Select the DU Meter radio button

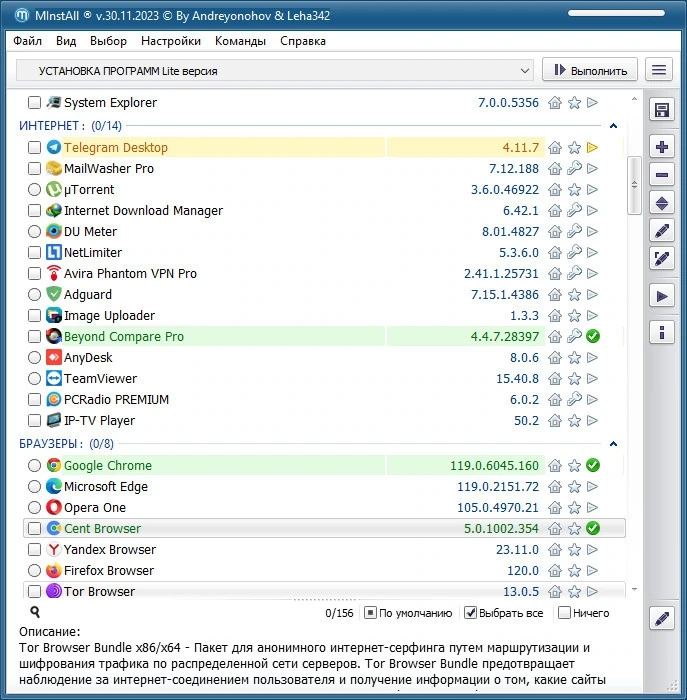[34, 231]
